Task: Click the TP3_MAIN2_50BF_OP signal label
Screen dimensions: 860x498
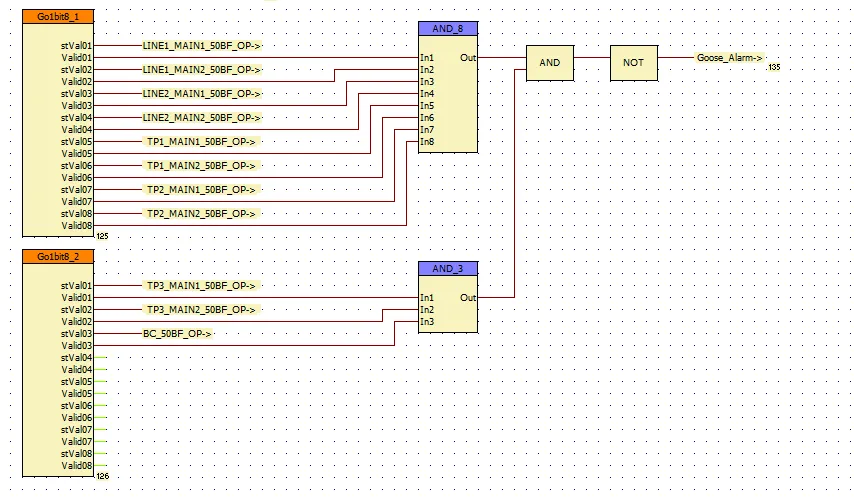Action: (x=201, y=310)
